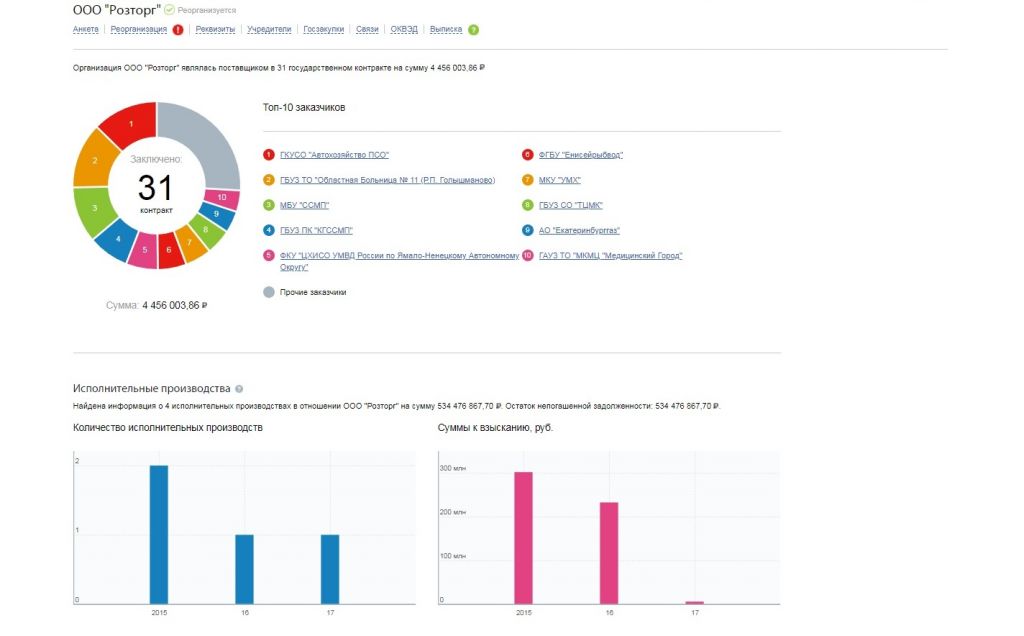
Task: Click the ГБУЗ ПК "КГССМП" link
Action: click(x=316, y=230)
